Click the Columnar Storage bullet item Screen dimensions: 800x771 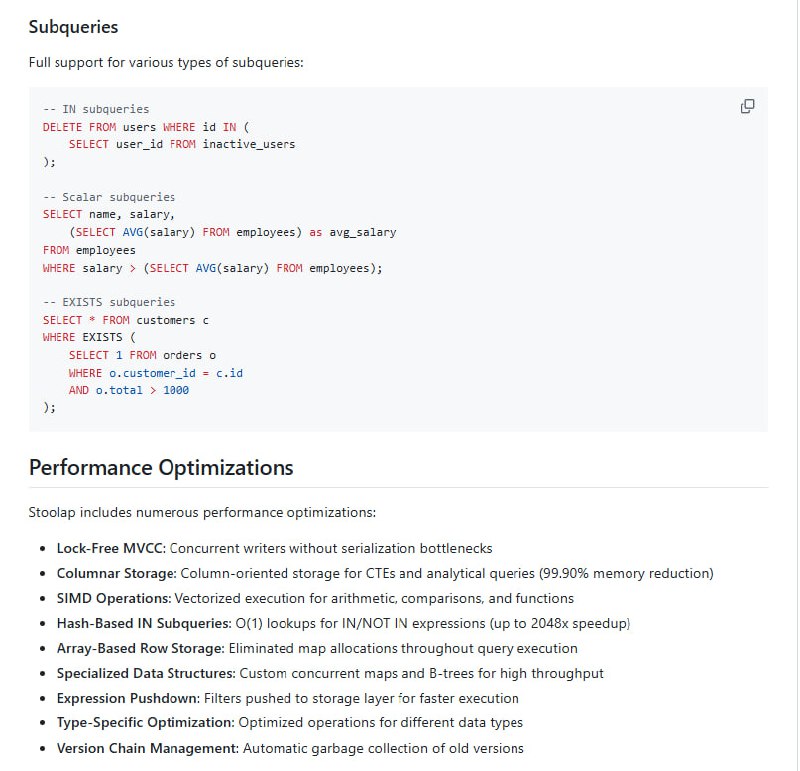pos(385,573)
